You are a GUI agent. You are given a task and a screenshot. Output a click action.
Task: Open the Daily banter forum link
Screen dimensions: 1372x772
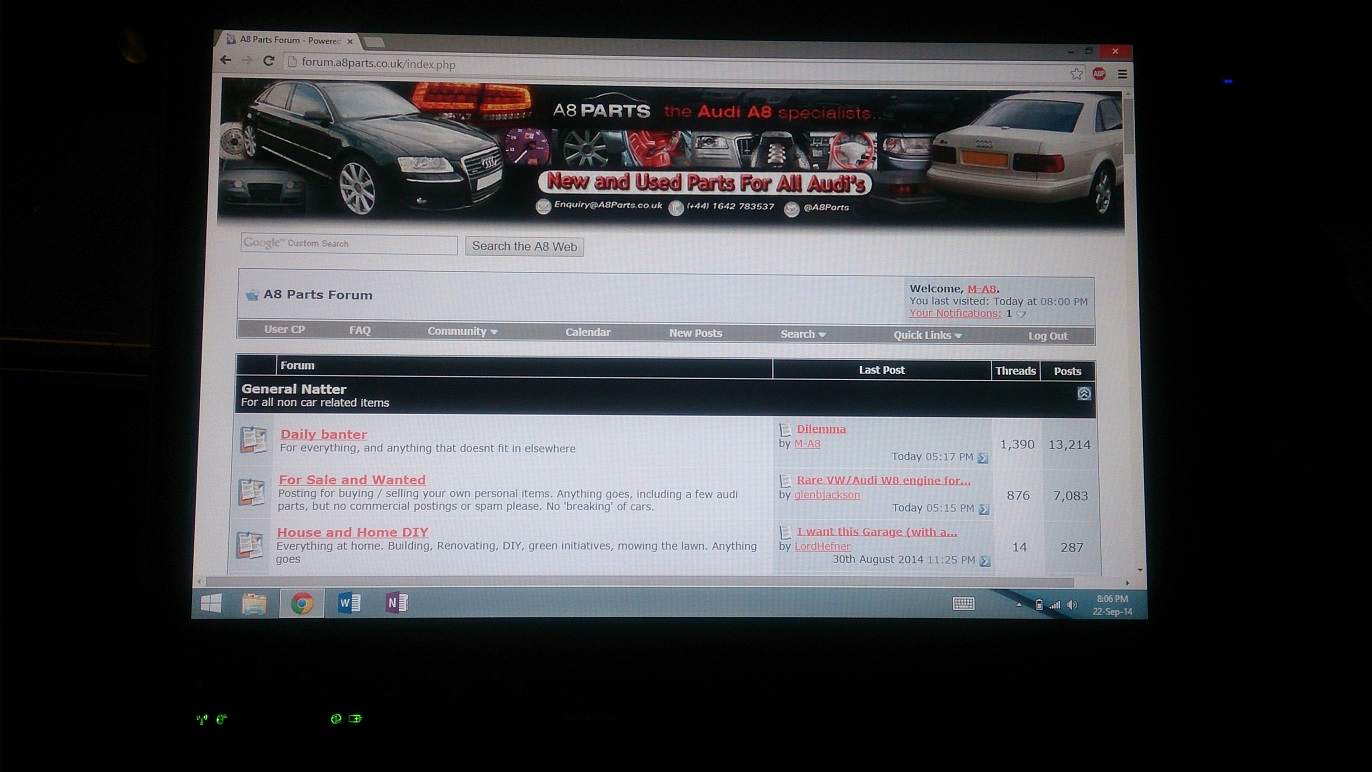tap(323, 434)
